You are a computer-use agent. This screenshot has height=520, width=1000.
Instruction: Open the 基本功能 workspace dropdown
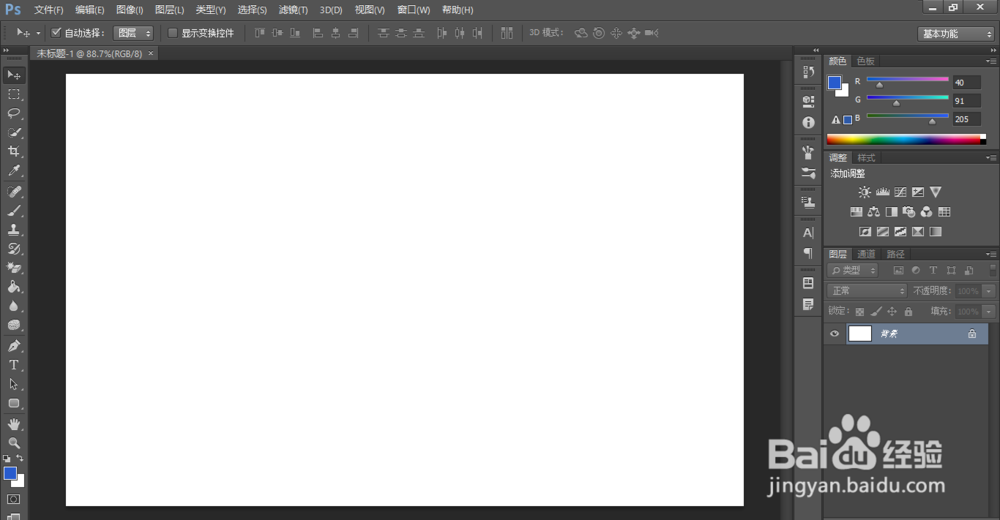coord(956,34)
